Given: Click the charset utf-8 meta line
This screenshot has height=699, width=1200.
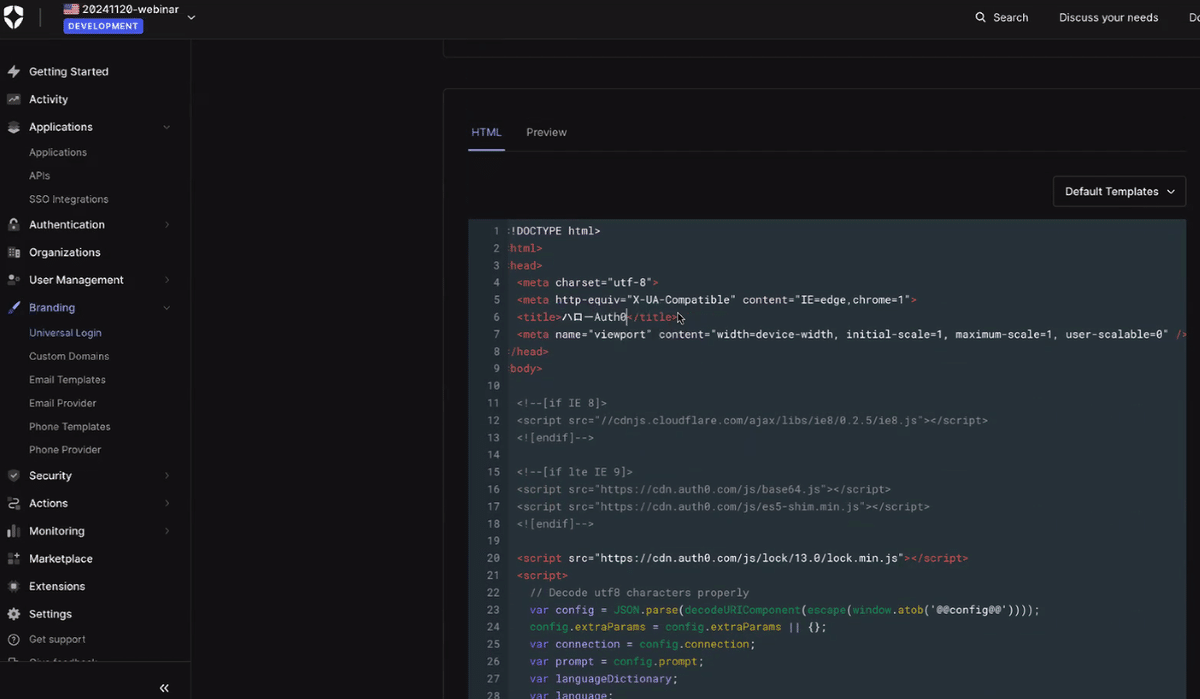Looking at the screenshot, I should coord(587,283).
